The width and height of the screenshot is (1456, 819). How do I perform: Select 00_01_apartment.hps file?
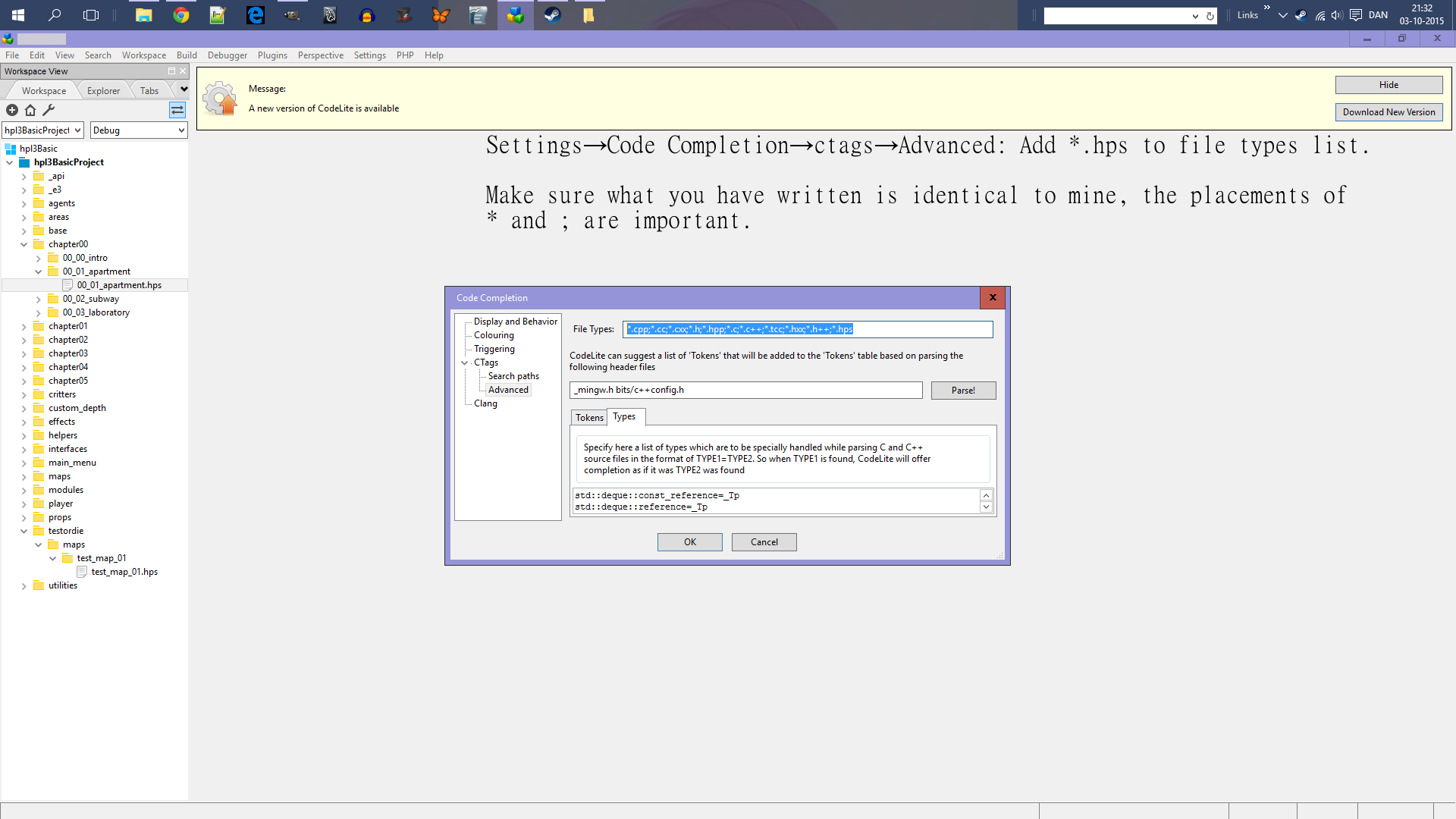[x=119, y=285]
